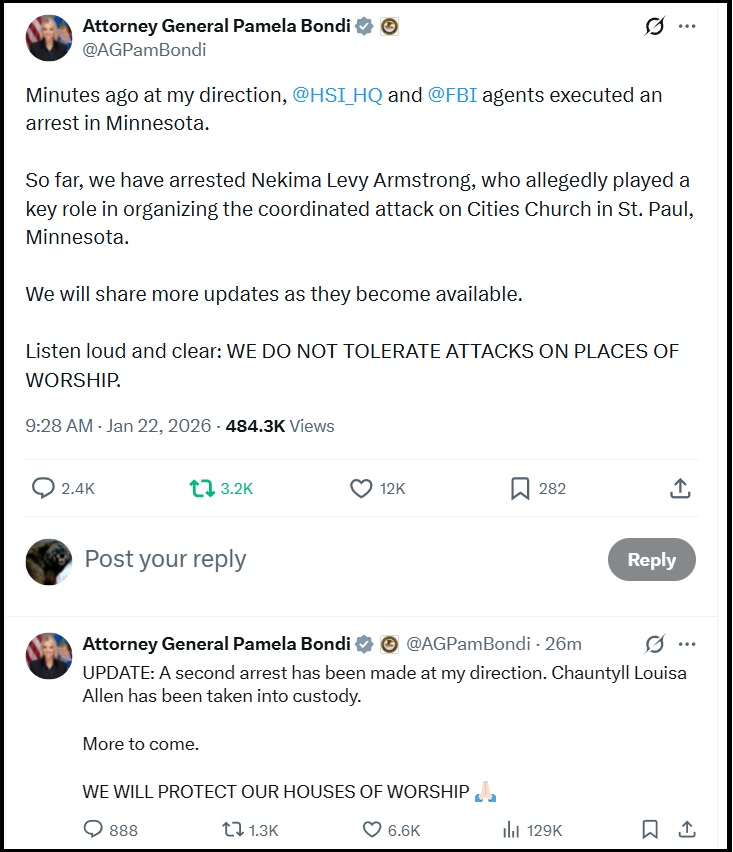733x852 pixels.
Task: Toggle repost on the 3.2K main post
Action: point(203,488)
